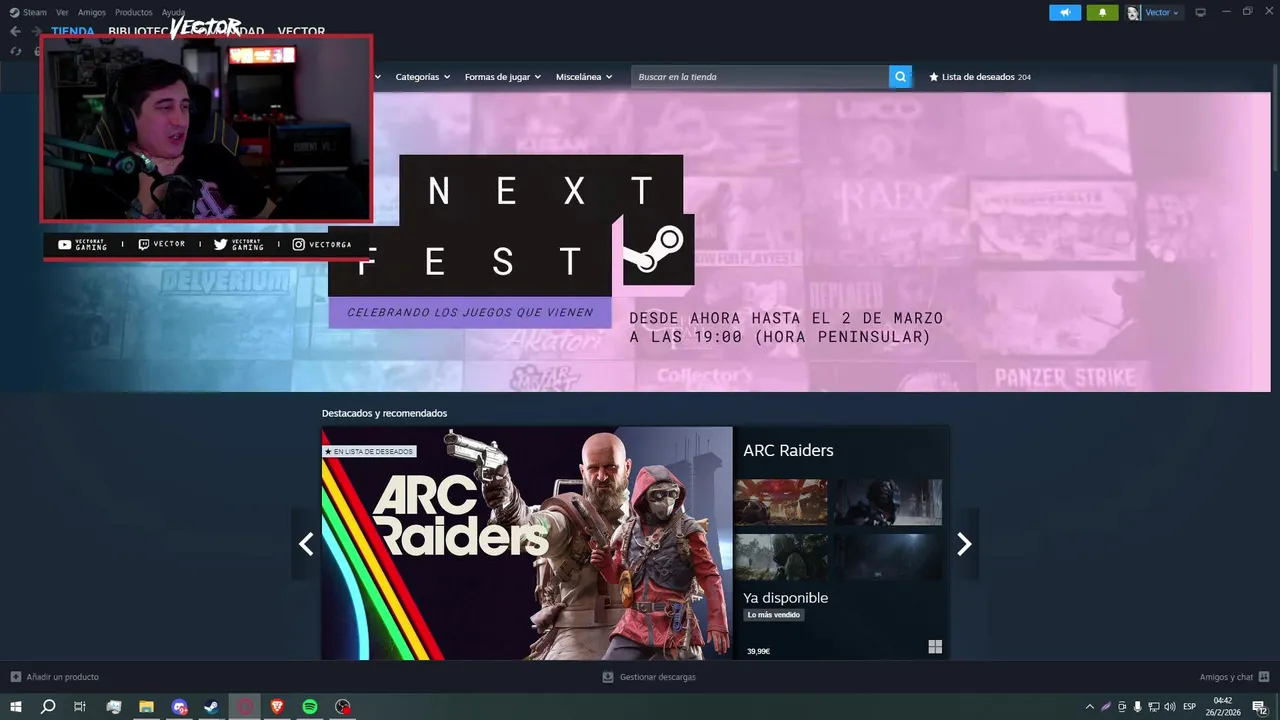Screen dimensions: 1280x720
Task: Go to next featured game arrow
Action: pyautogui.click(x=964, y=543)
